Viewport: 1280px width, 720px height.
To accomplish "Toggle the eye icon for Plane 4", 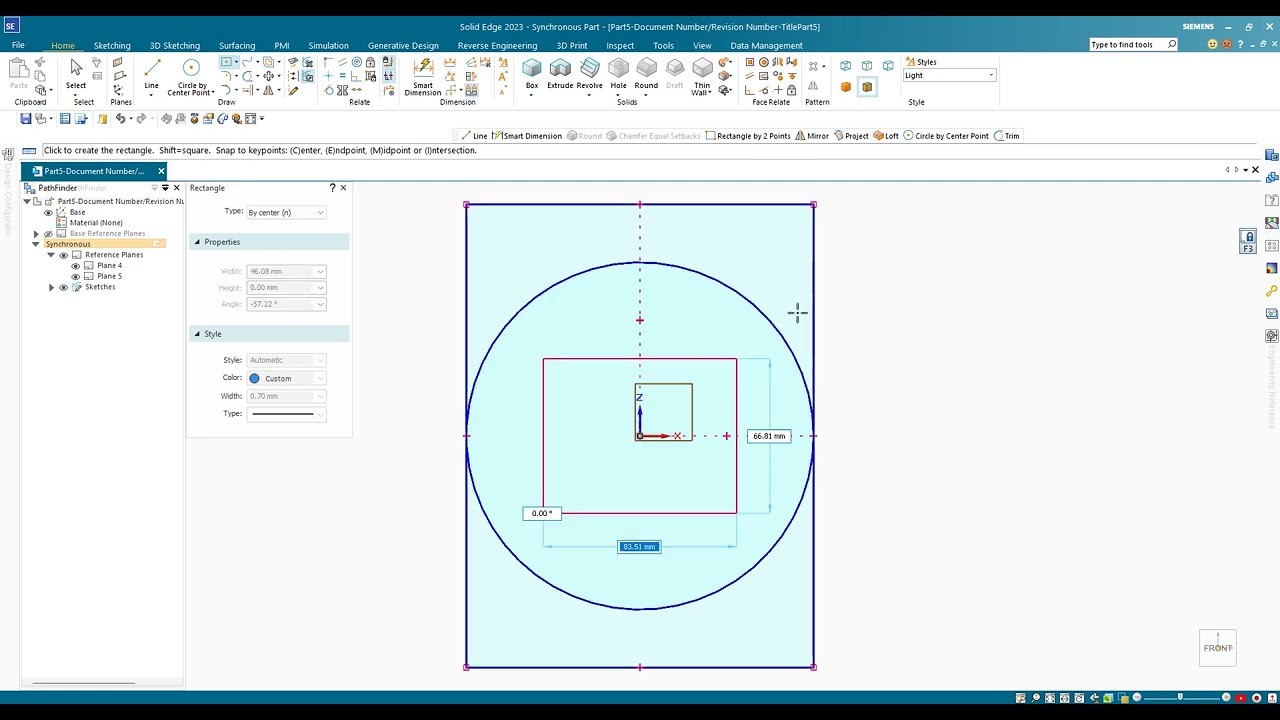I will [x=75, y=266].
